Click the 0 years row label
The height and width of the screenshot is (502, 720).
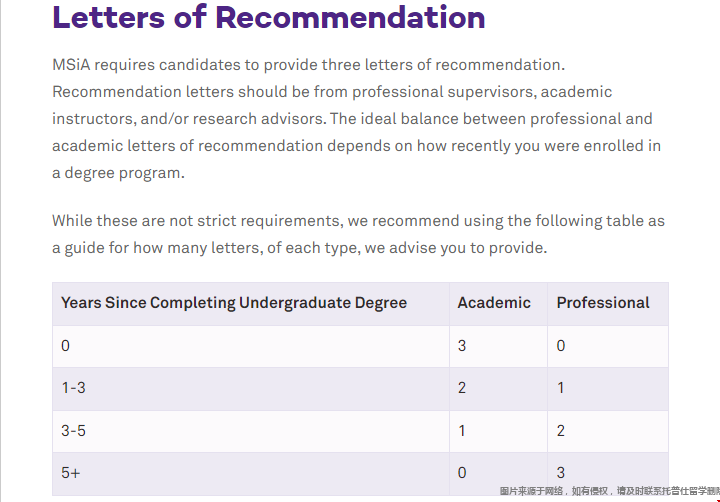(x=65, y=346)
